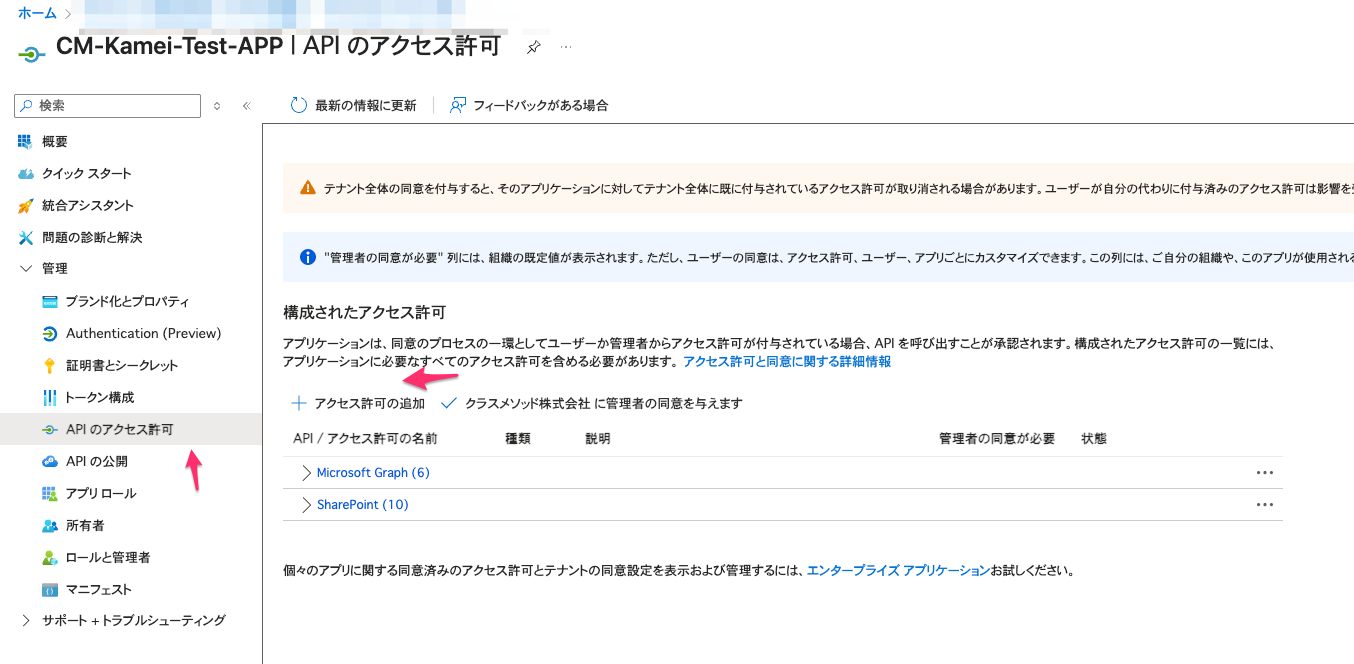The height and width of the screenshot is (664, 1354).
Task: Expand the Microsoft Graph (6) permissions
Action: point(373,472)
